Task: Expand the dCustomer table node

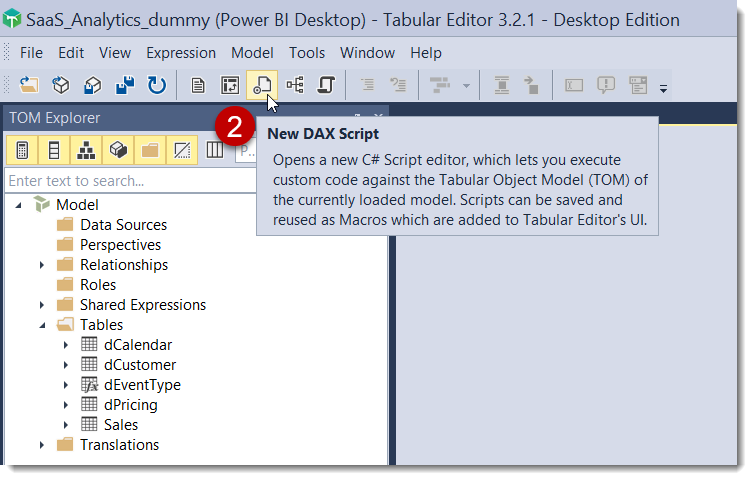Action: [x=66, y=365]
